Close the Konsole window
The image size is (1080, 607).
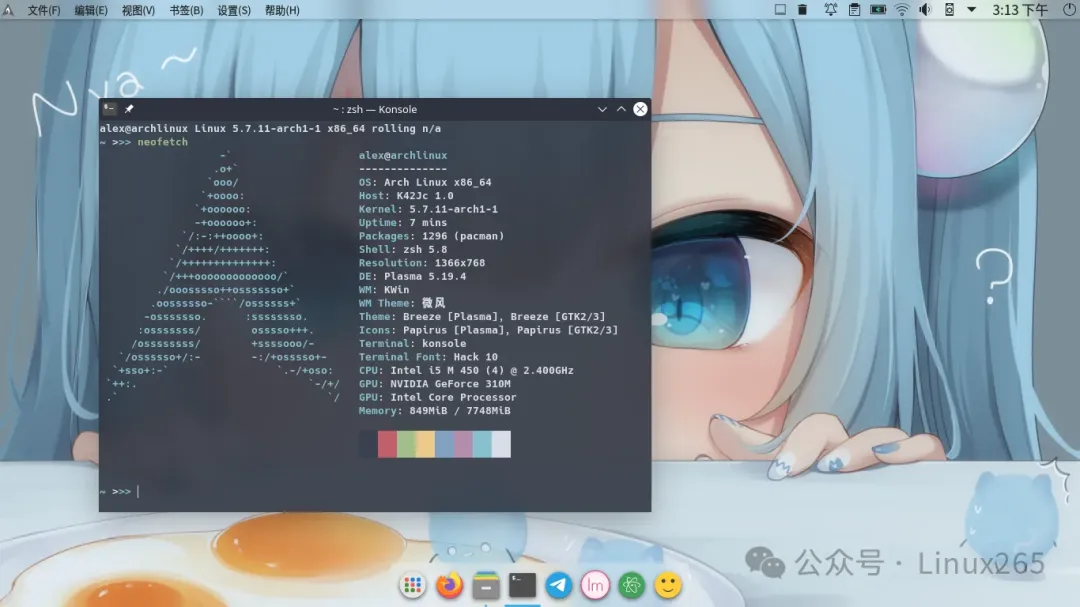640,109
